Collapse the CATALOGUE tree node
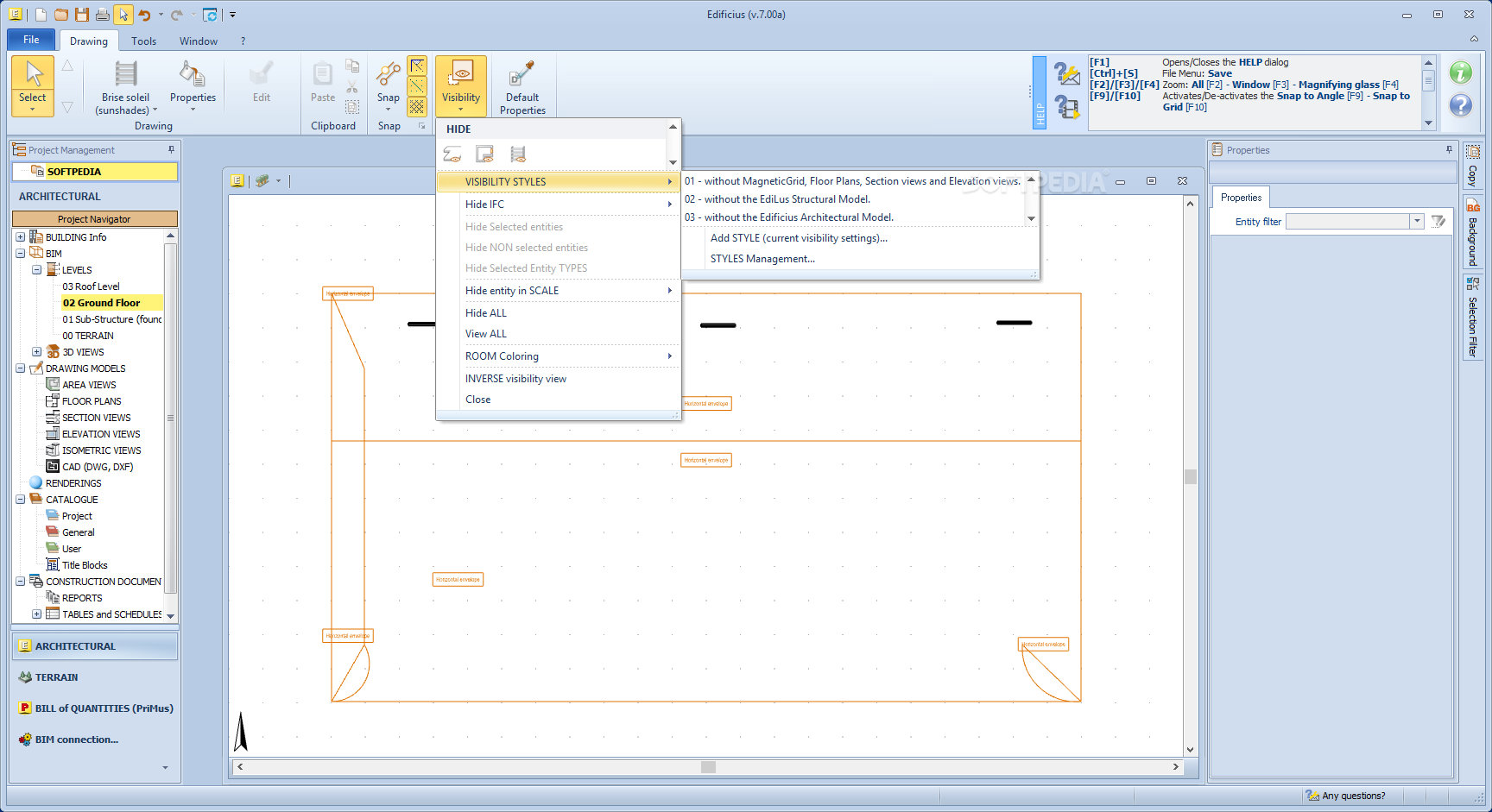 tap(20, 500)
